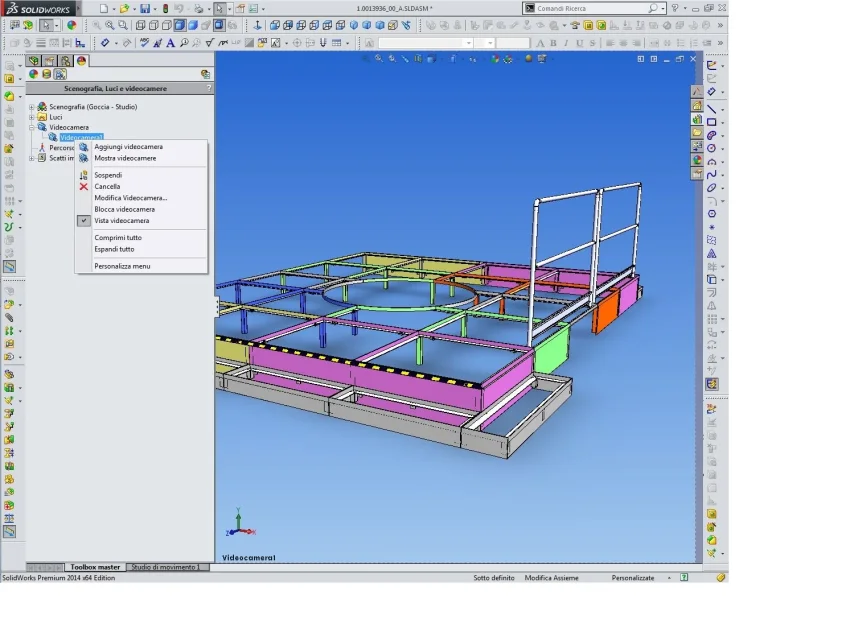
Task: Expand the 'Scenografia (Goccia - Studio)' tree node
Action: tap(32, 107)
